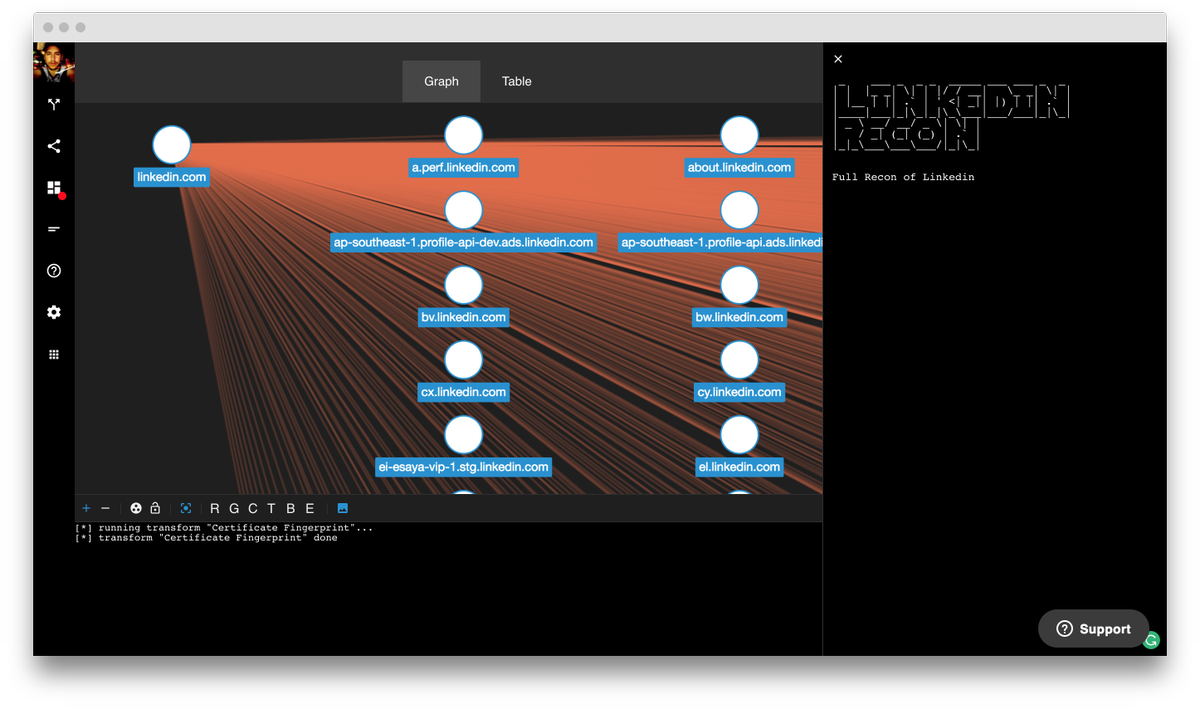Zoom in with the plus icon
Screen dimensions: 1200x714
coord(86,508)
